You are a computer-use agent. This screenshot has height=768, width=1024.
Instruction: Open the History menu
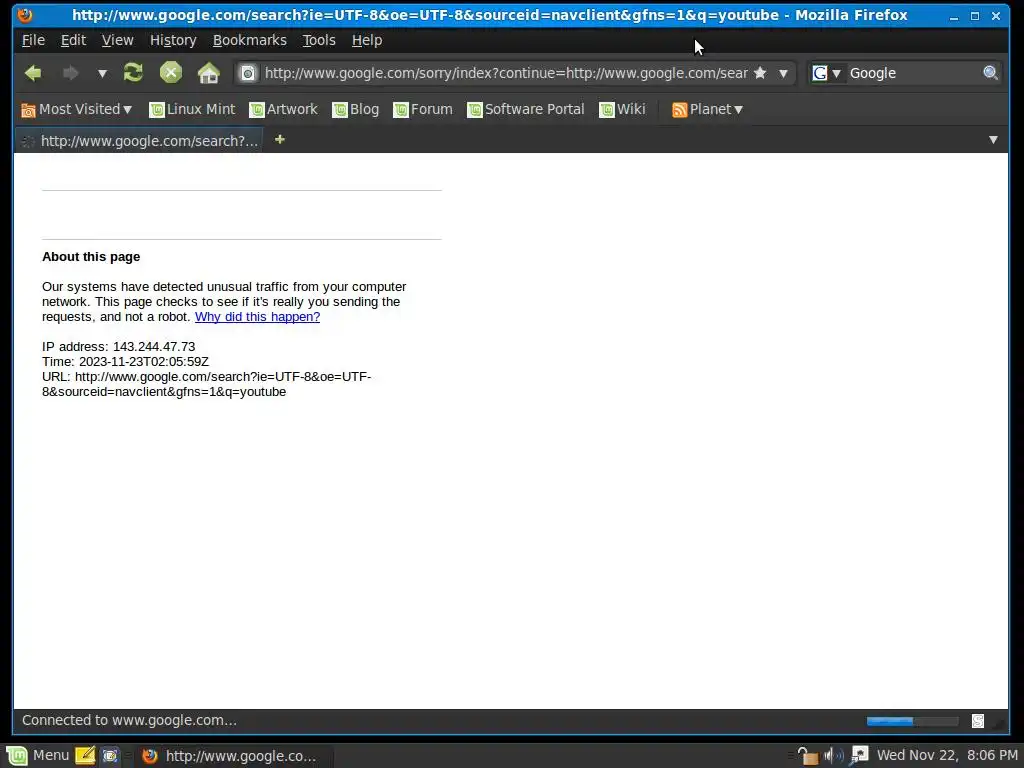(173, 40)
